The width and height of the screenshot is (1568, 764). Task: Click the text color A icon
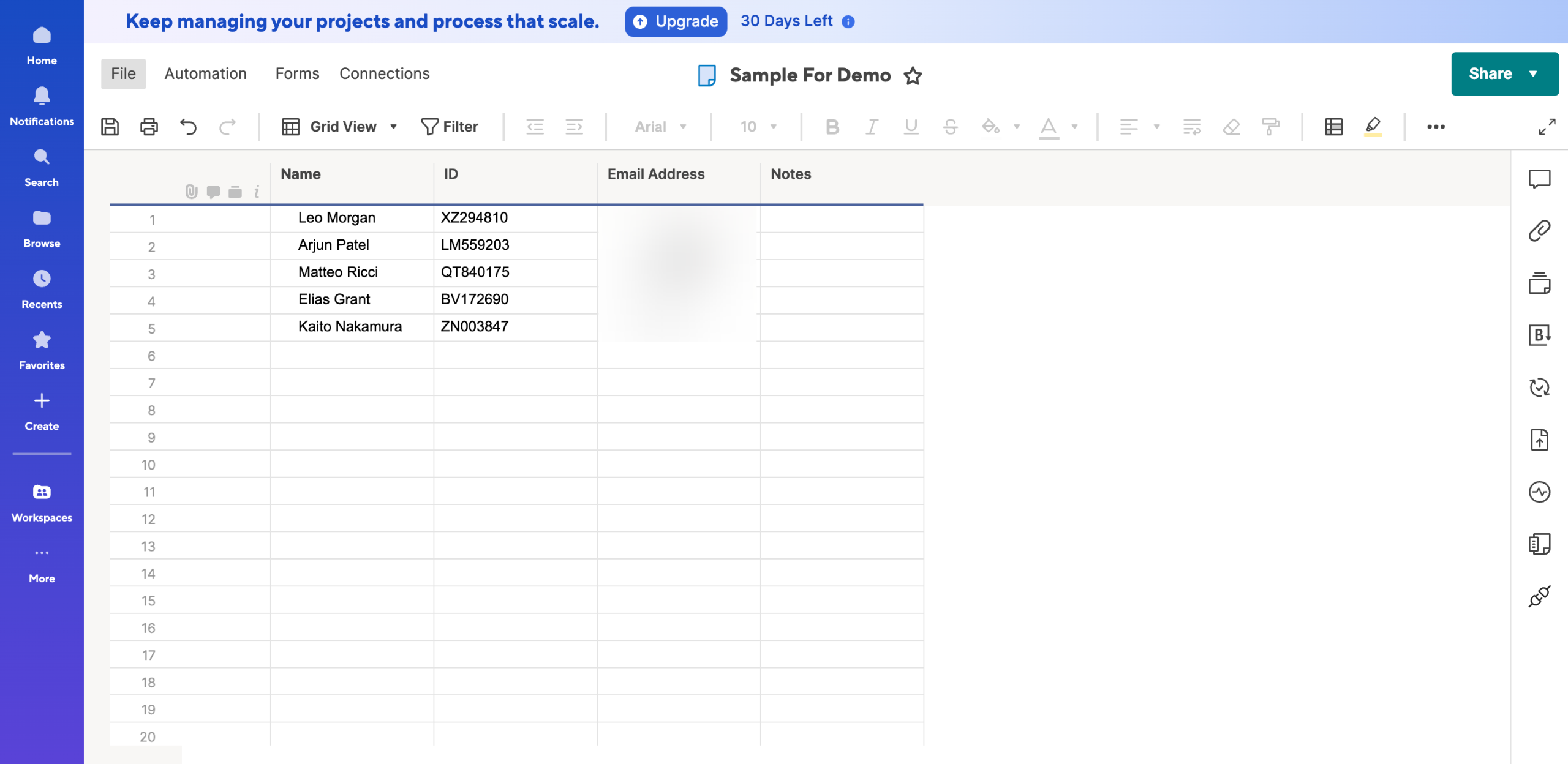1049,127
